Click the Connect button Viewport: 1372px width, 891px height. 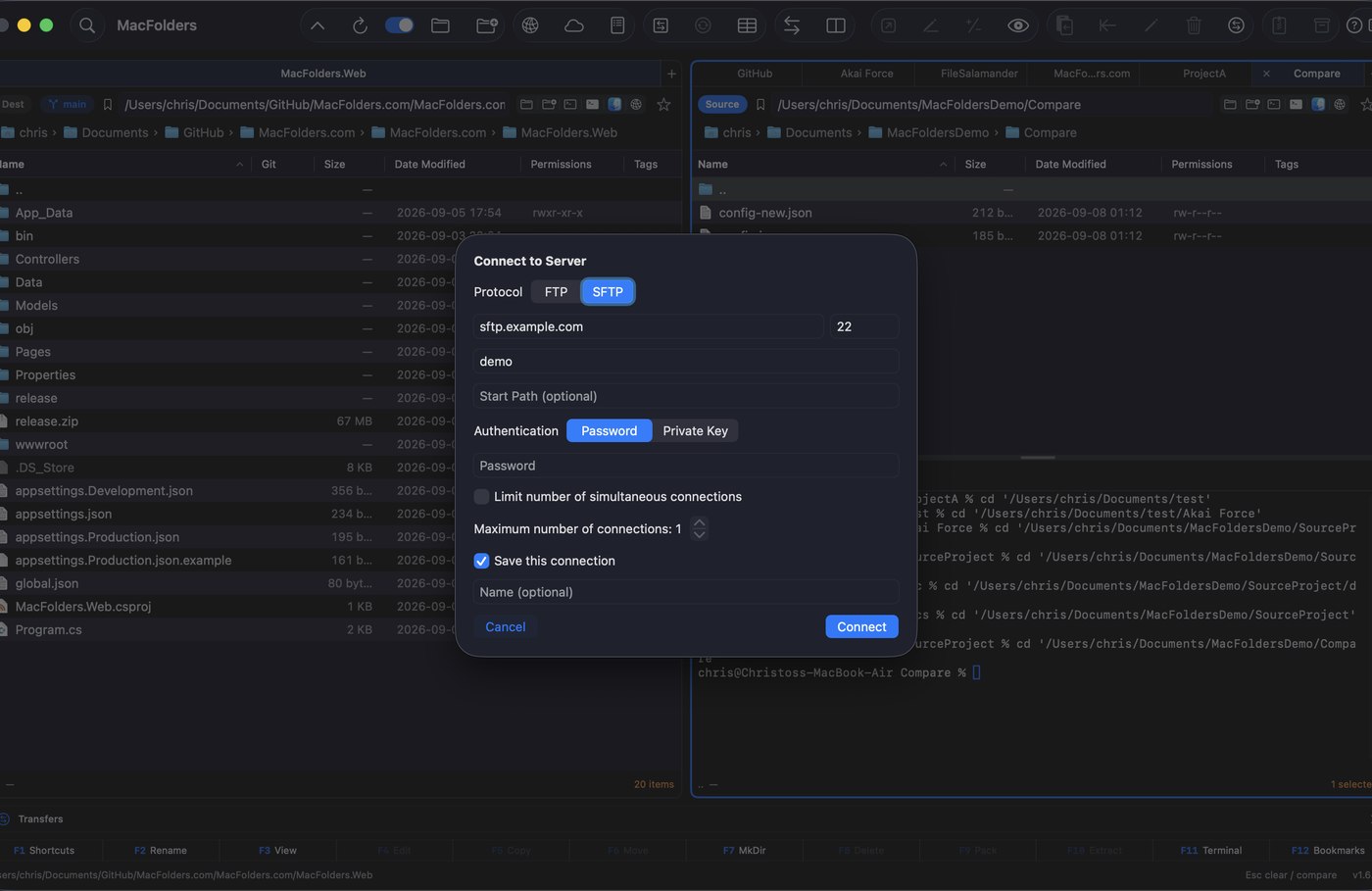tap(861, 627)
